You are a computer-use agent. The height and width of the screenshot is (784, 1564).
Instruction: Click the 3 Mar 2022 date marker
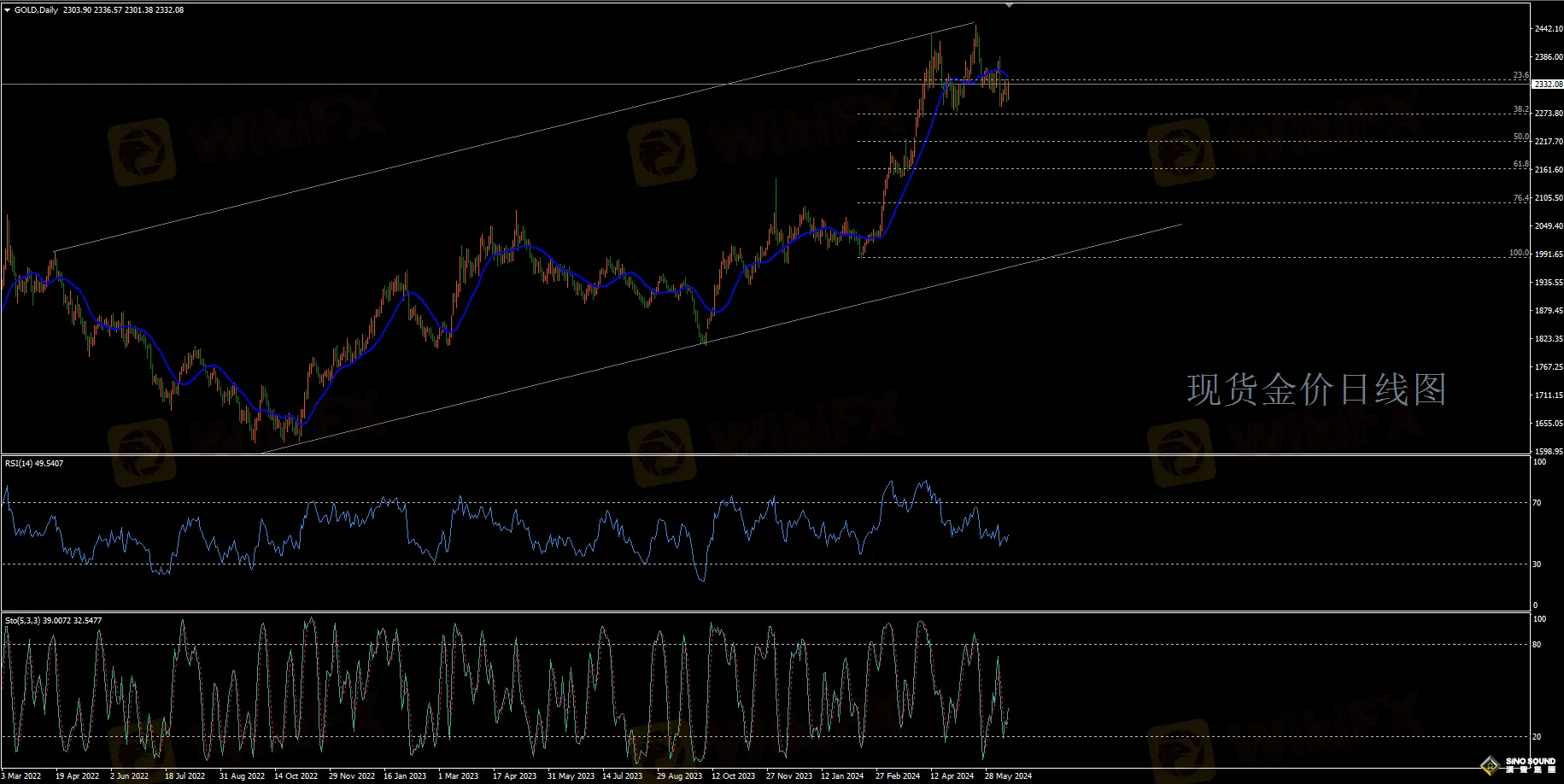(x=21, y=776)
